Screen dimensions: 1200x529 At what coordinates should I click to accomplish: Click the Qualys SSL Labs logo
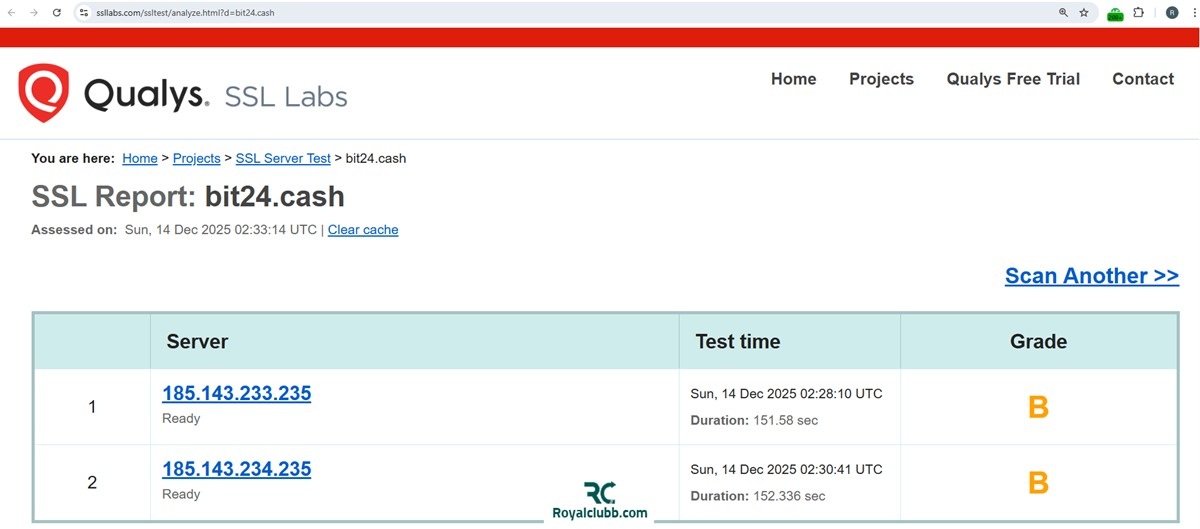click(183, 94)
